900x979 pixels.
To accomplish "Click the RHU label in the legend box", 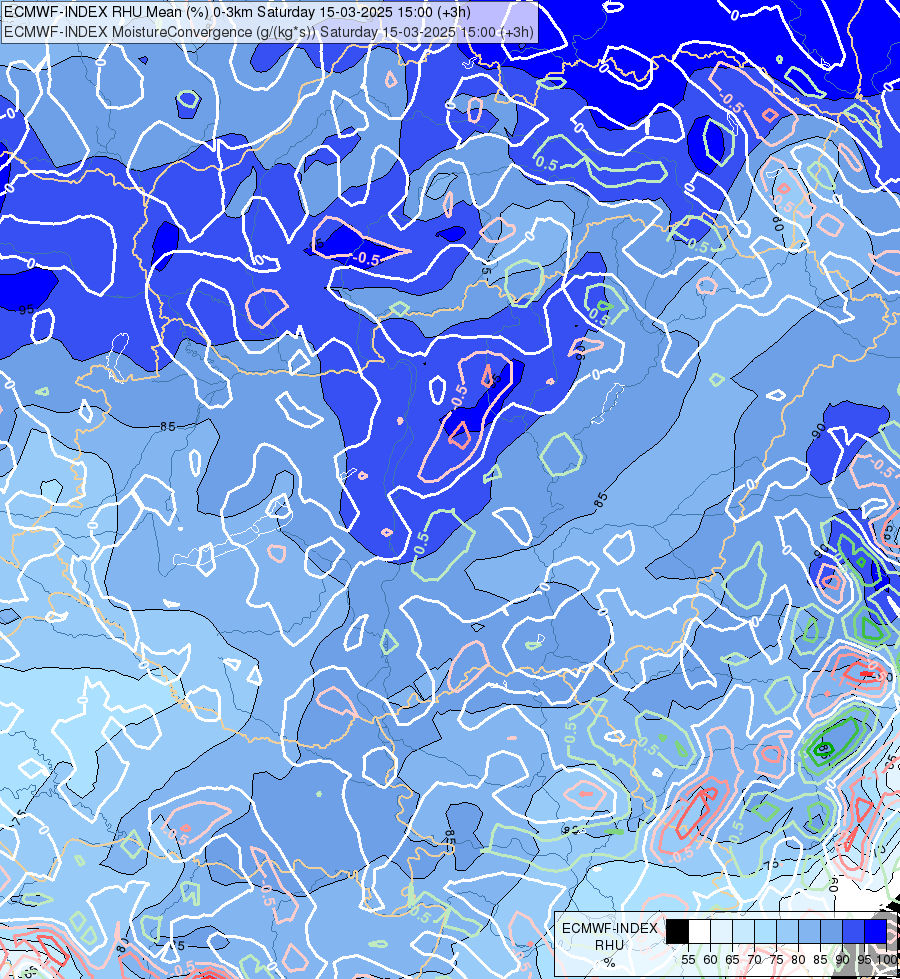I will (x=610, y=945).
